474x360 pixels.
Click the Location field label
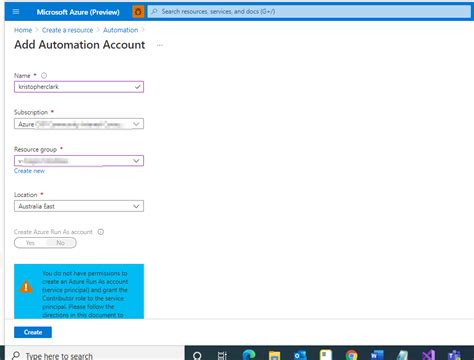[26, 195]
